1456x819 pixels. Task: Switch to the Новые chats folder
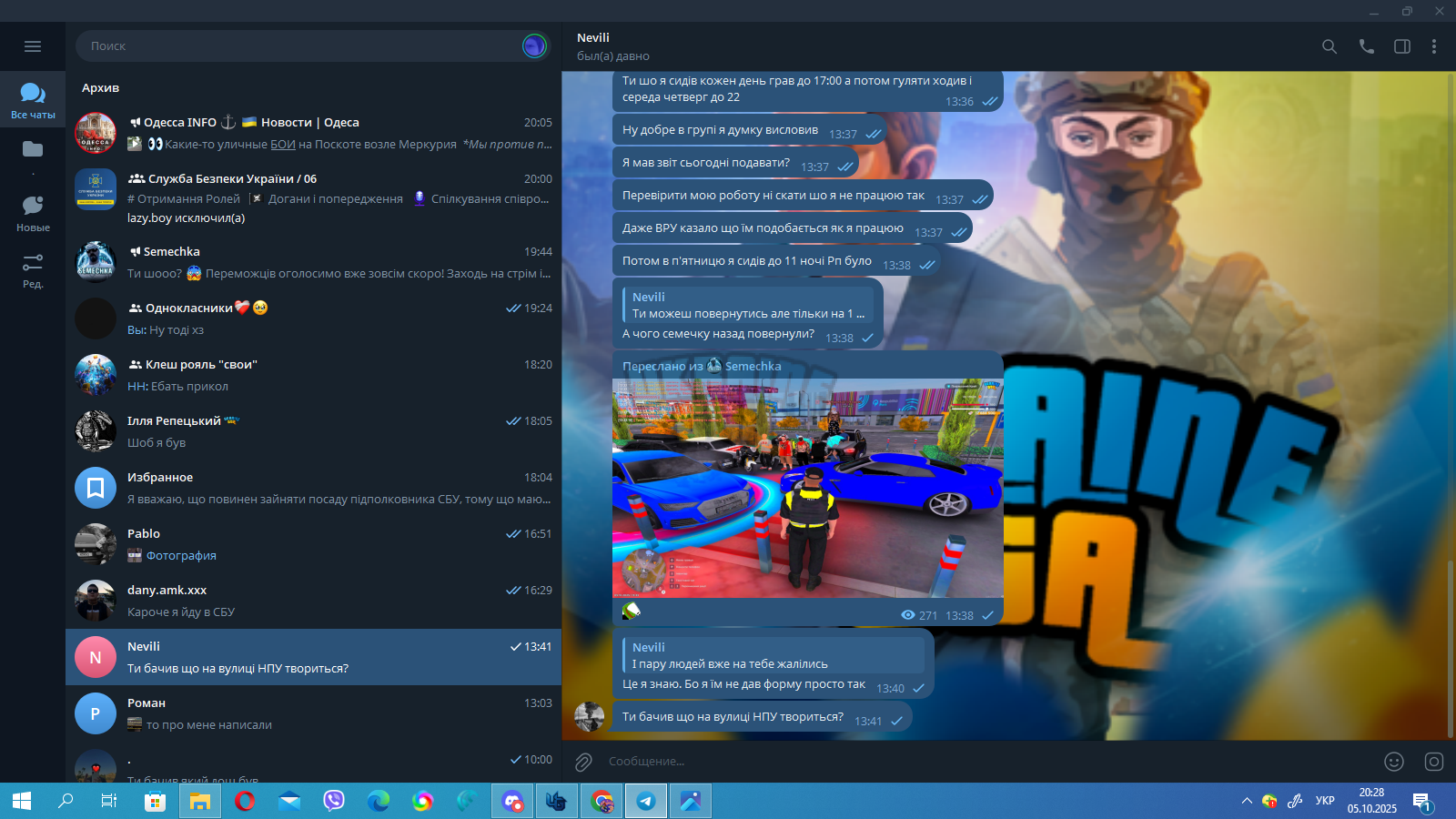(x=33, y=213)
